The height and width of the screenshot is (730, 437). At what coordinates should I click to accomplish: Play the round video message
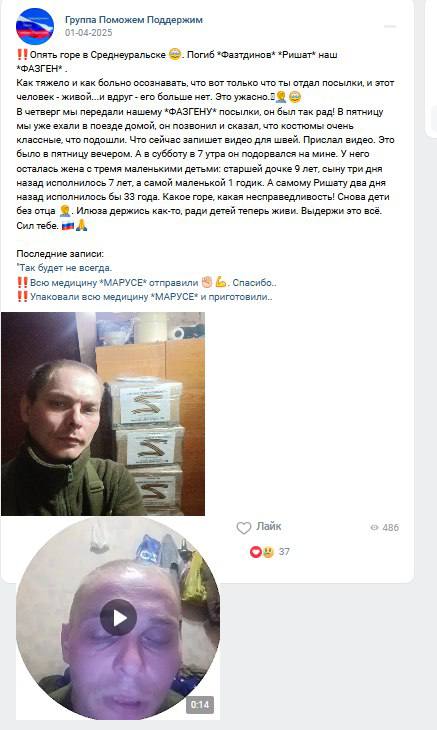(x=118, y=618)
